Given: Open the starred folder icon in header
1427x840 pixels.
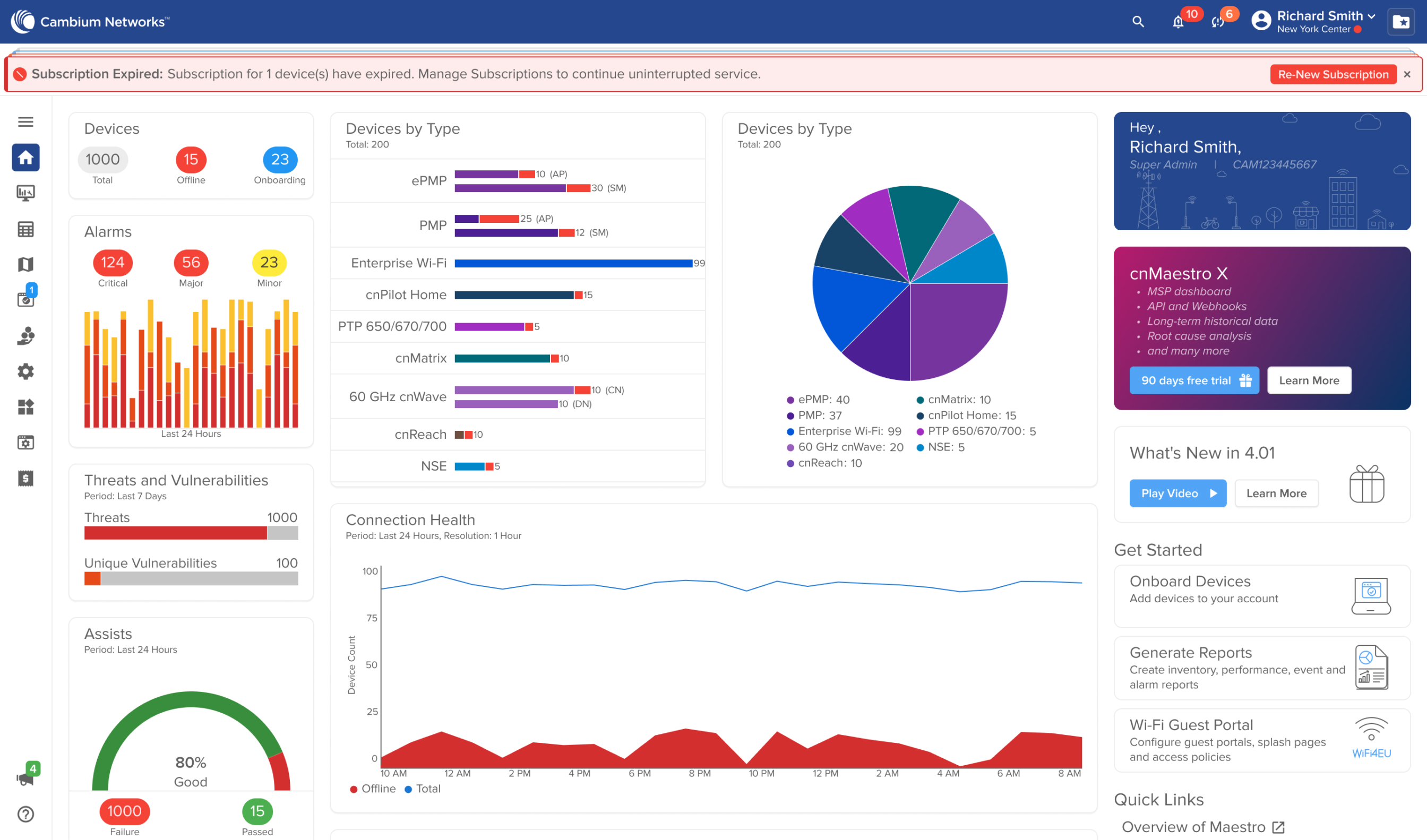Looking at the screenshot, I should point(1401,22).
